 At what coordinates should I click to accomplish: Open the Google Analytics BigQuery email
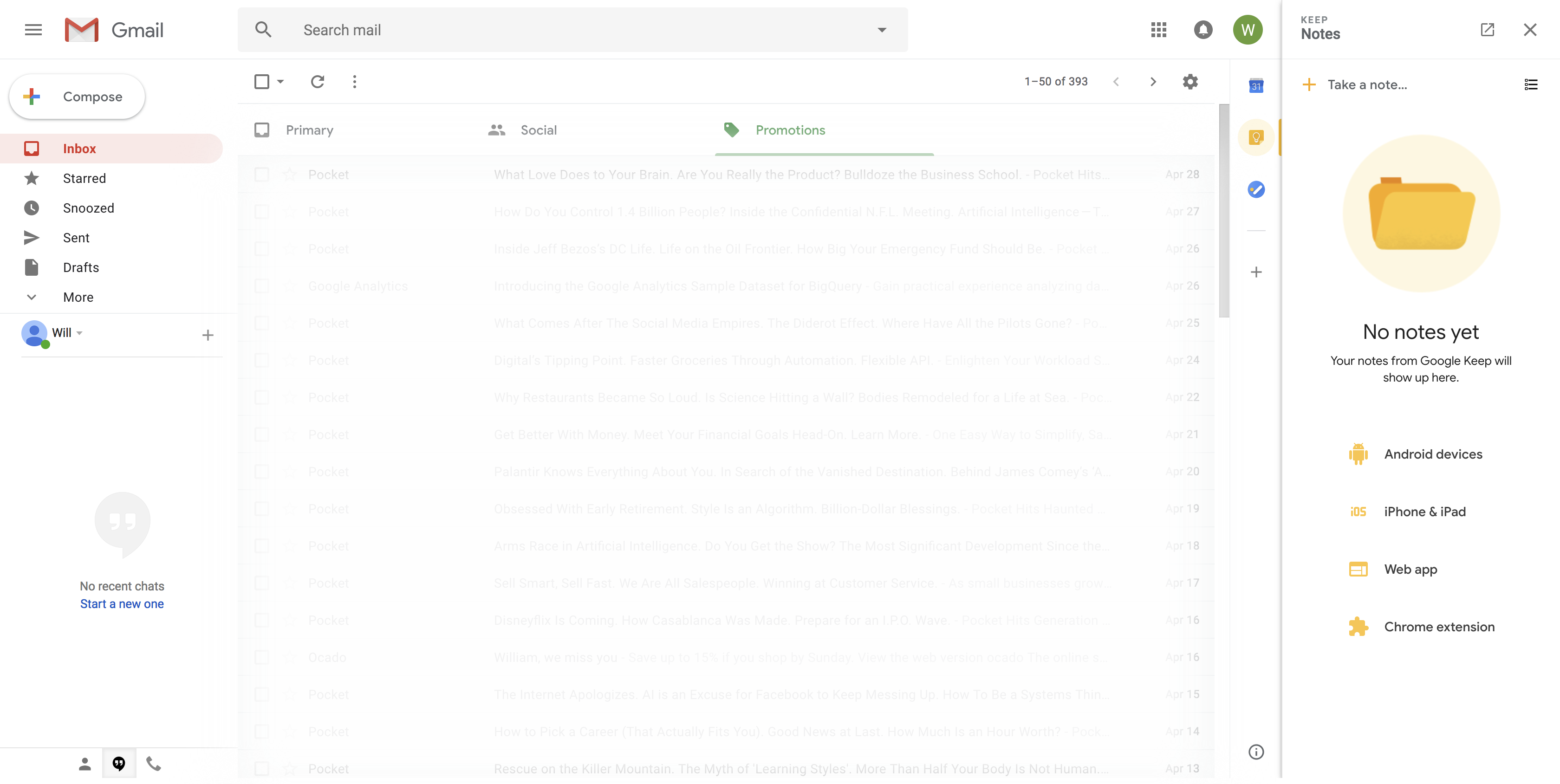[726, 286]
